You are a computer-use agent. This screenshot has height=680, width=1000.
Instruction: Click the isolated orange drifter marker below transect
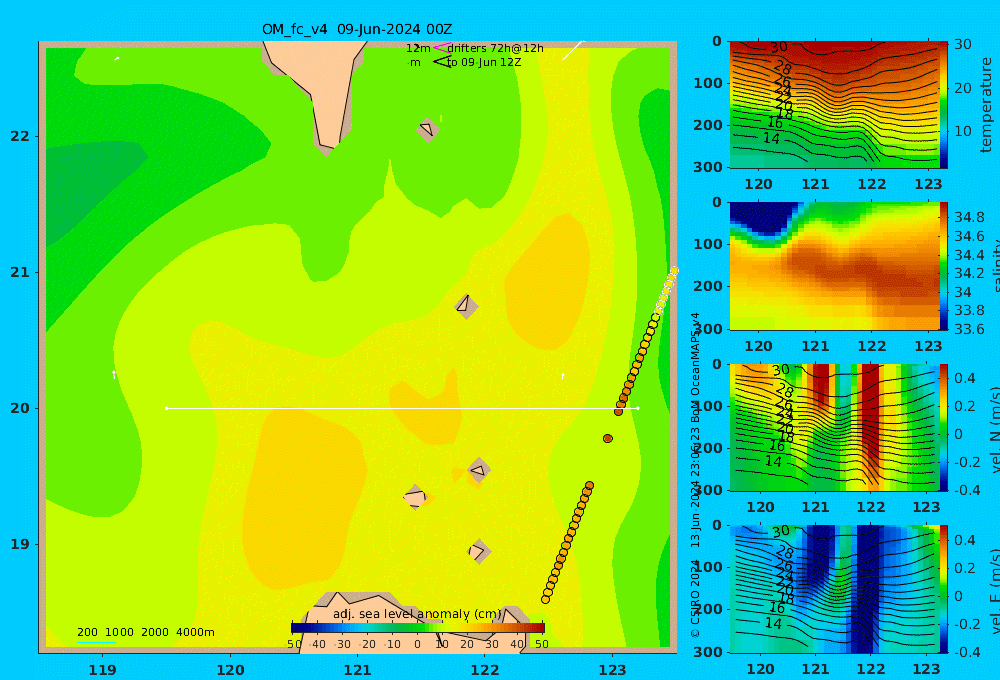[x=608, y=438]
